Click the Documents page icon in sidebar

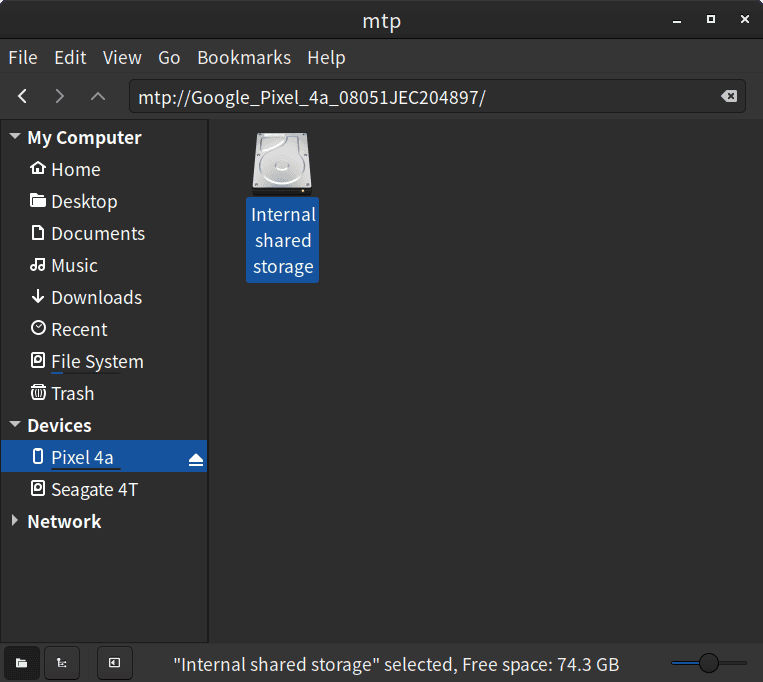(x=37, y=233)
